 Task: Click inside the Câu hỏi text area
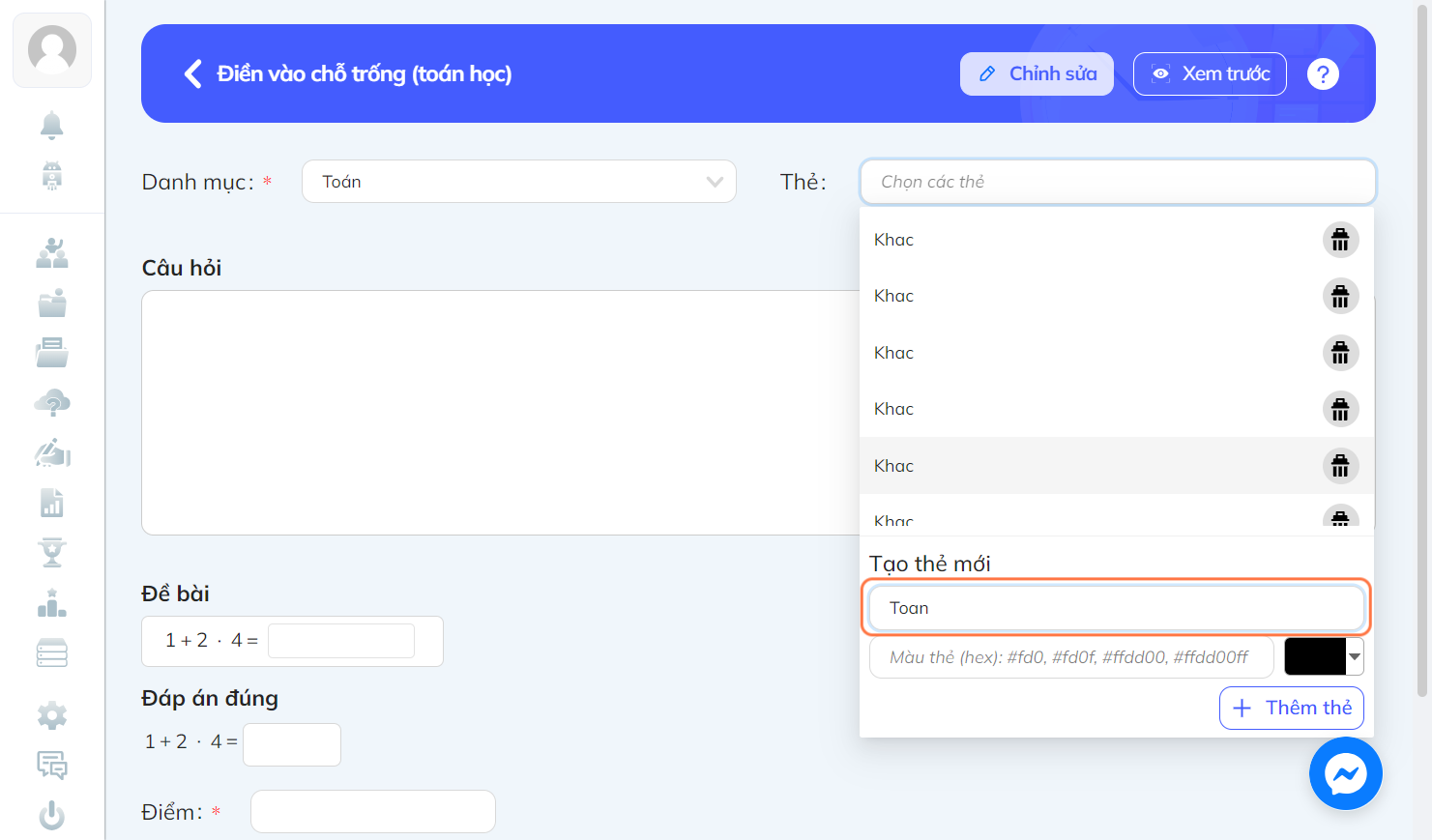point(501,413)
